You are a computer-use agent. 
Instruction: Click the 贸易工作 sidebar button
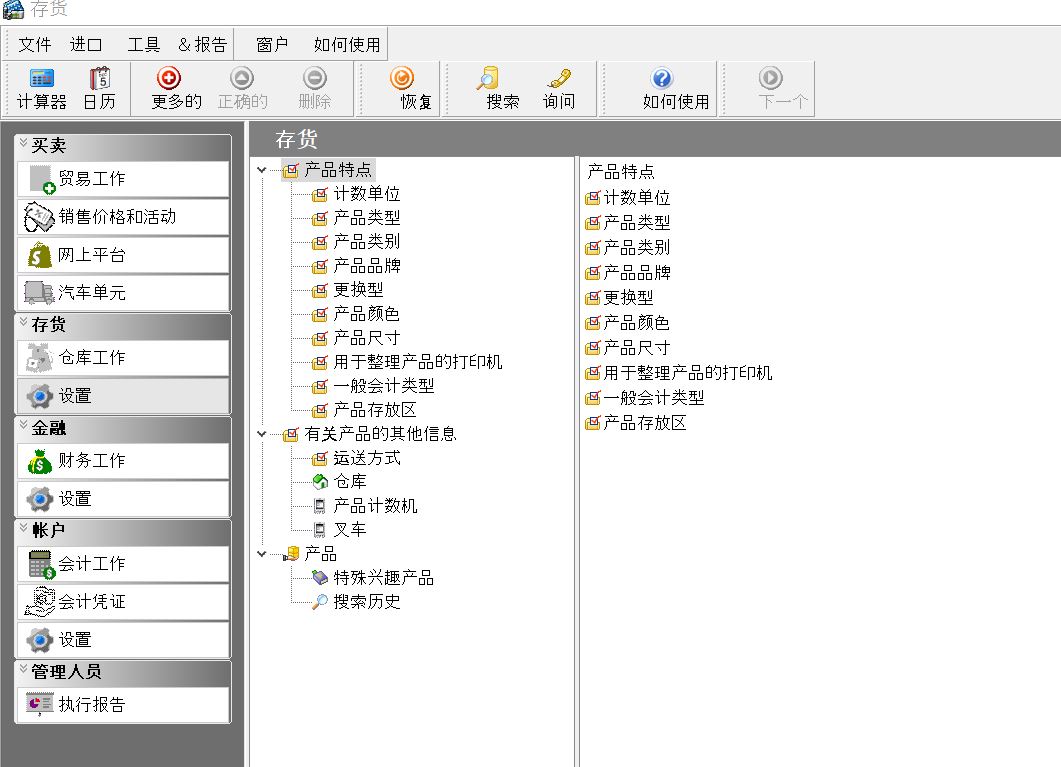coord(123,179)
